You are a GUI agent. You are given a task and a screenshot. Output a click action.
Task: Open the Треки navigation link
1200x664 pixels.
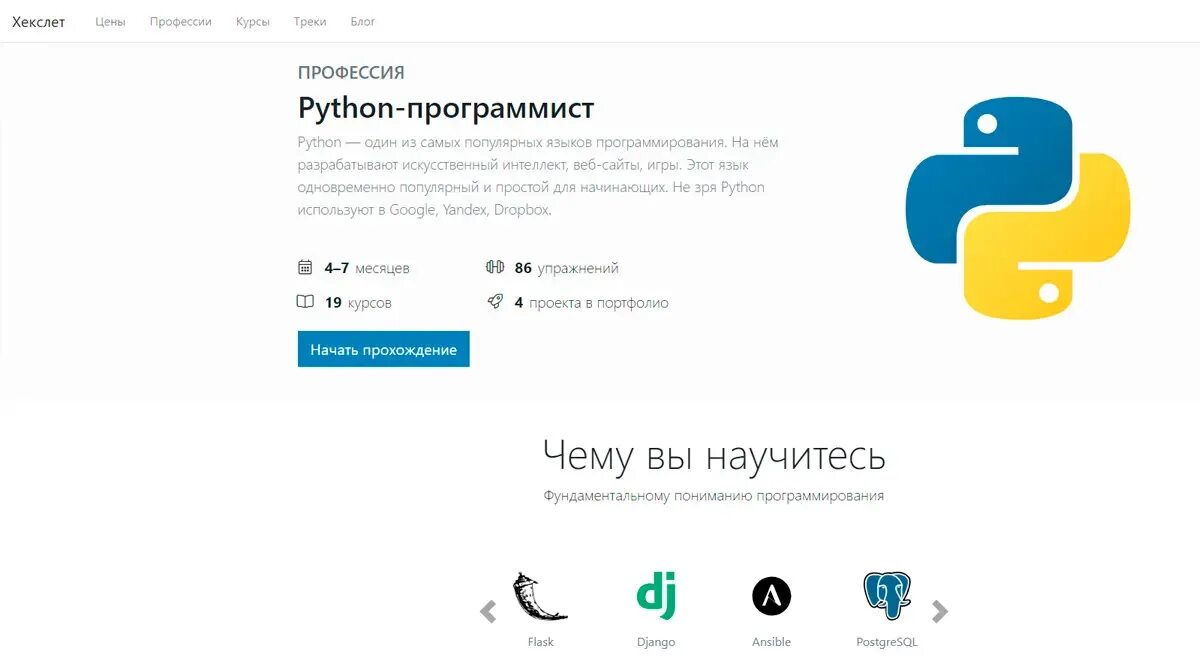tap(310, 22)
